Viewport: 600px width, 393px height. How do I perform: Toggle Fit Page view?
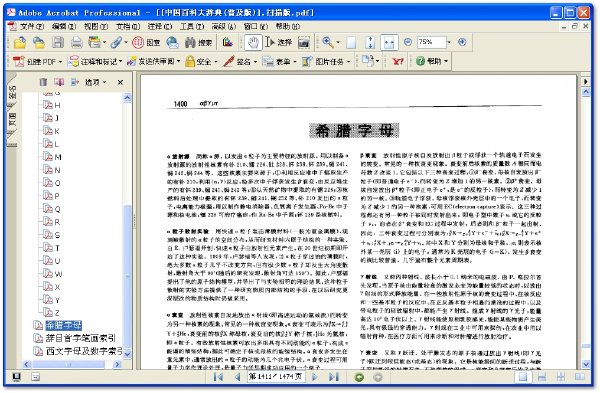tap(370, 42)
